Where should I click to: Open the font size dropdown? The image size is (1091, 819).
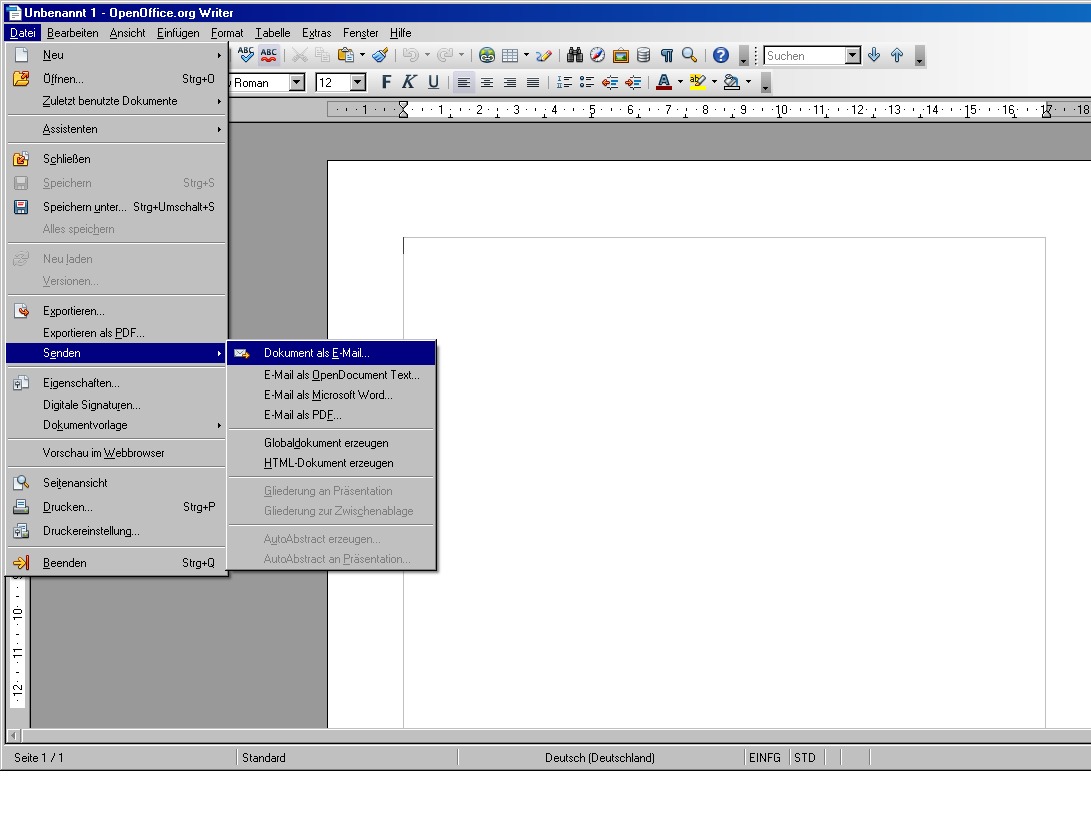click(x=358, y=83)
